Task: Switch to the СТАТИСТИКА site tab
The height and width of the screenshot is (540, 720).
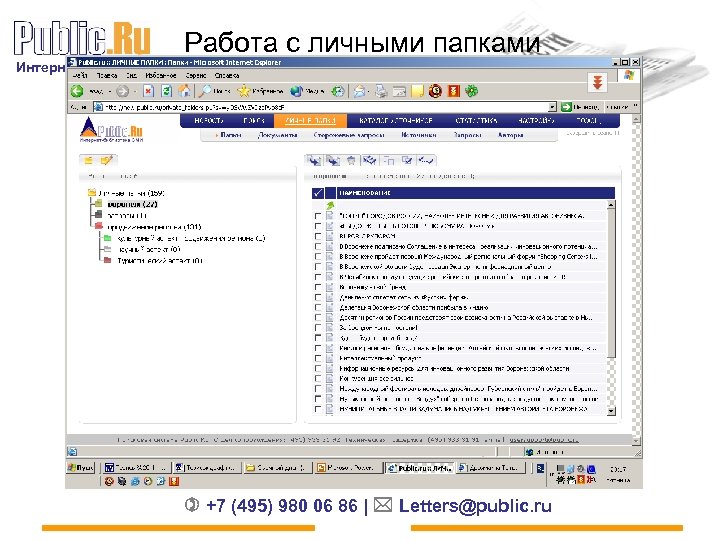Action: coord(476,121)
